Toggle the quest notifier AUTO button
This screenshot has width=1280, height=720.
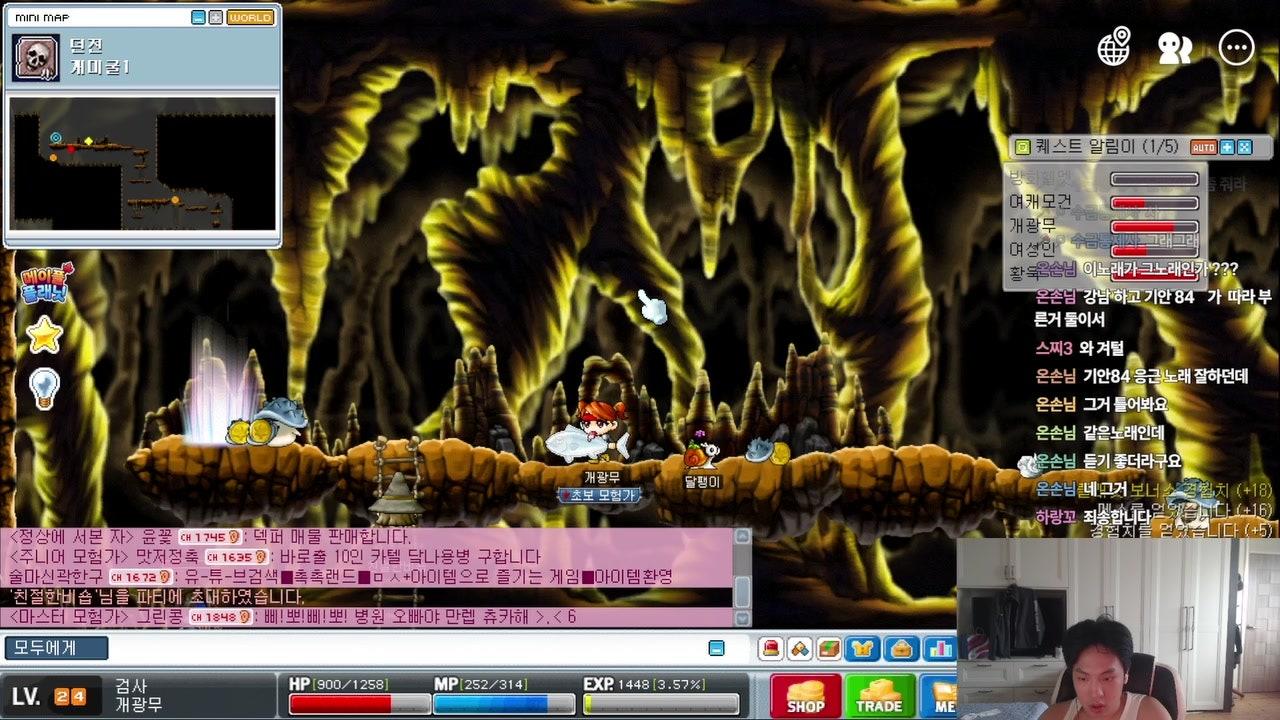(x=1203, y=147)
